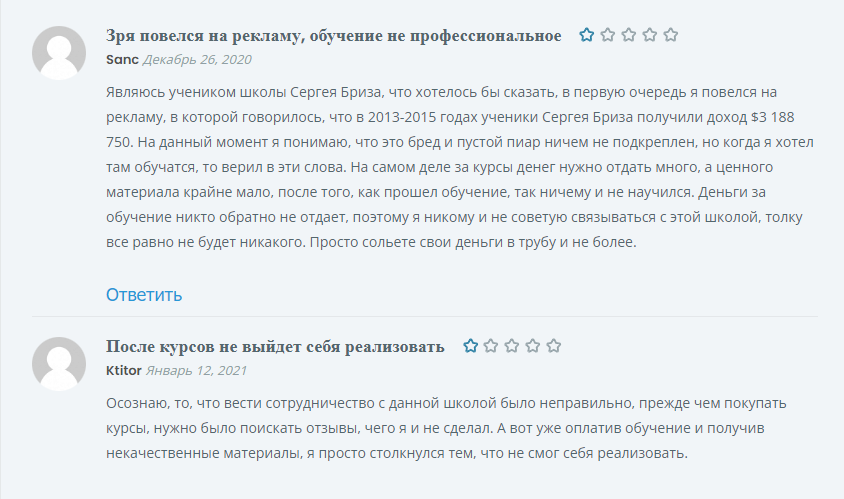
Task: Open Ktitor's avatar image
Action: (x=58, y=363)
